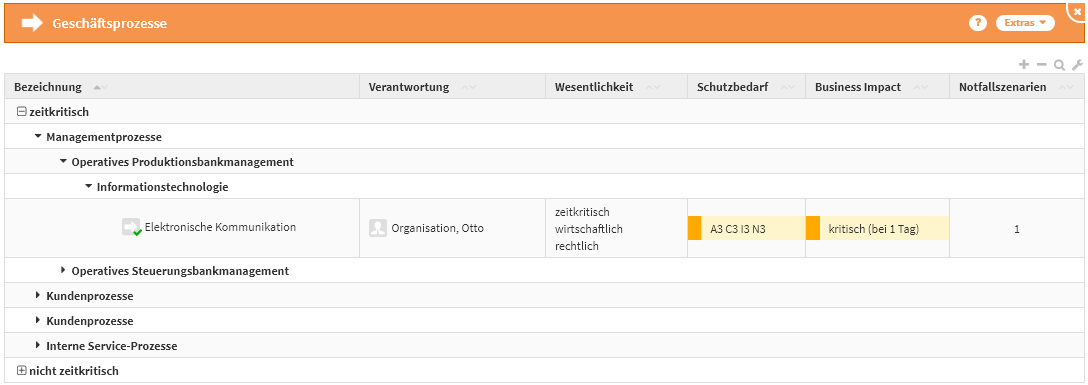Open the help question mark icon
This screenshot has width=1088, height=385.
click(978, 23)
